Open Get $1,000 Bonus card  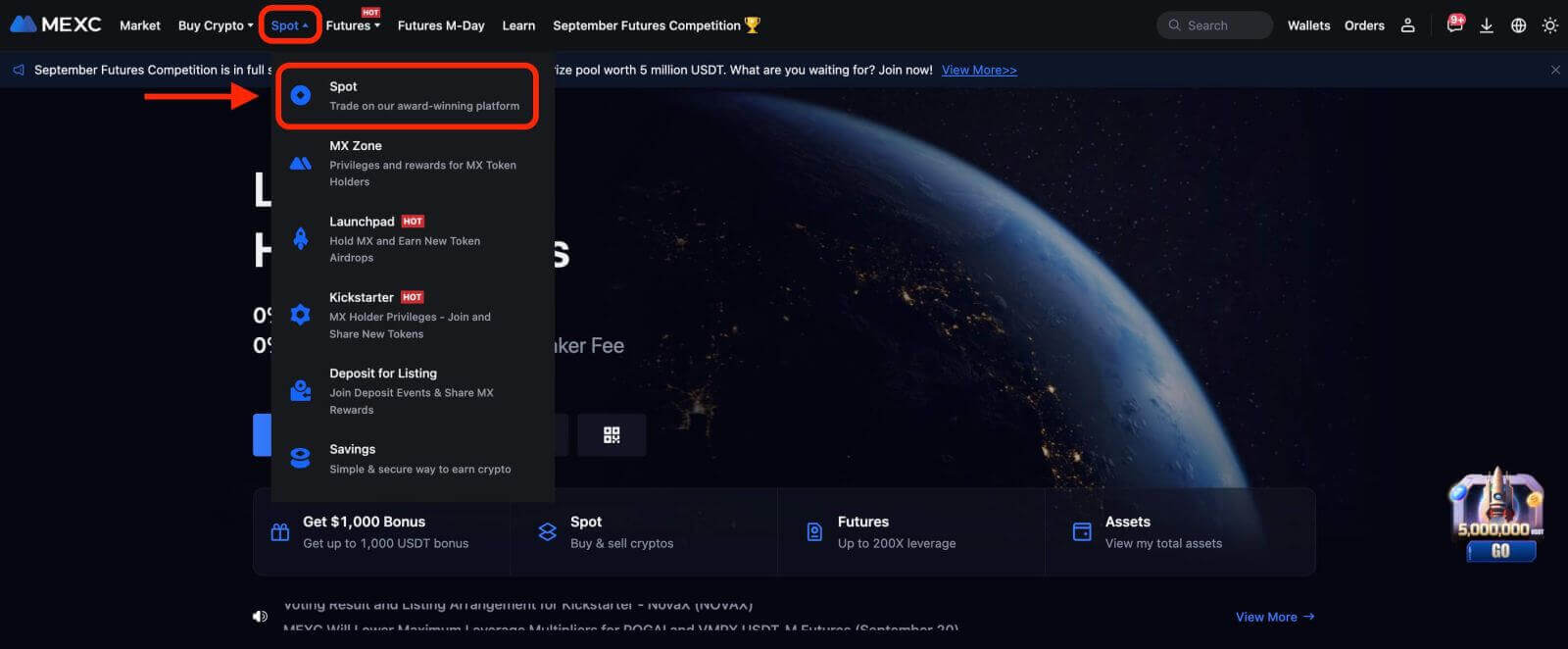point(381,532)
